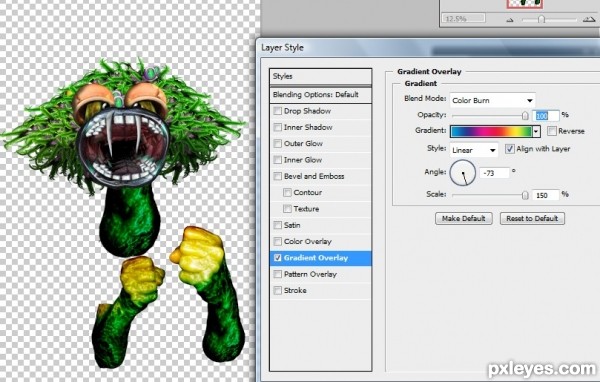The height and width of the screenshot is (382, 600).
Task: Enable the Stroke effect checkbox
Action: (x=277, y=291)
